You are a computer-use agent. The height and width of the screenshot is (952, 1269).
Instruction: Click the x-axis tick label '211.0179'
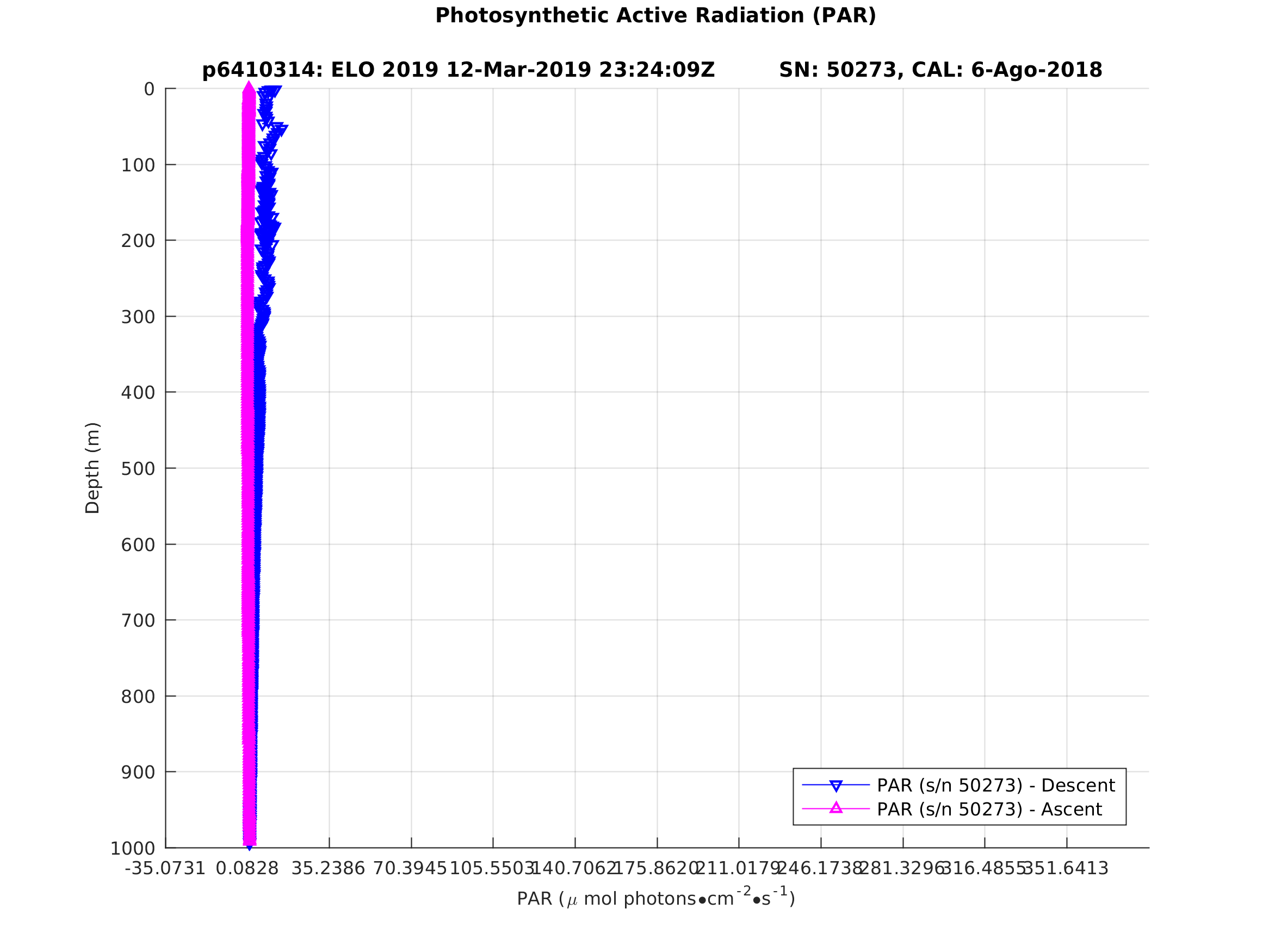738,869
